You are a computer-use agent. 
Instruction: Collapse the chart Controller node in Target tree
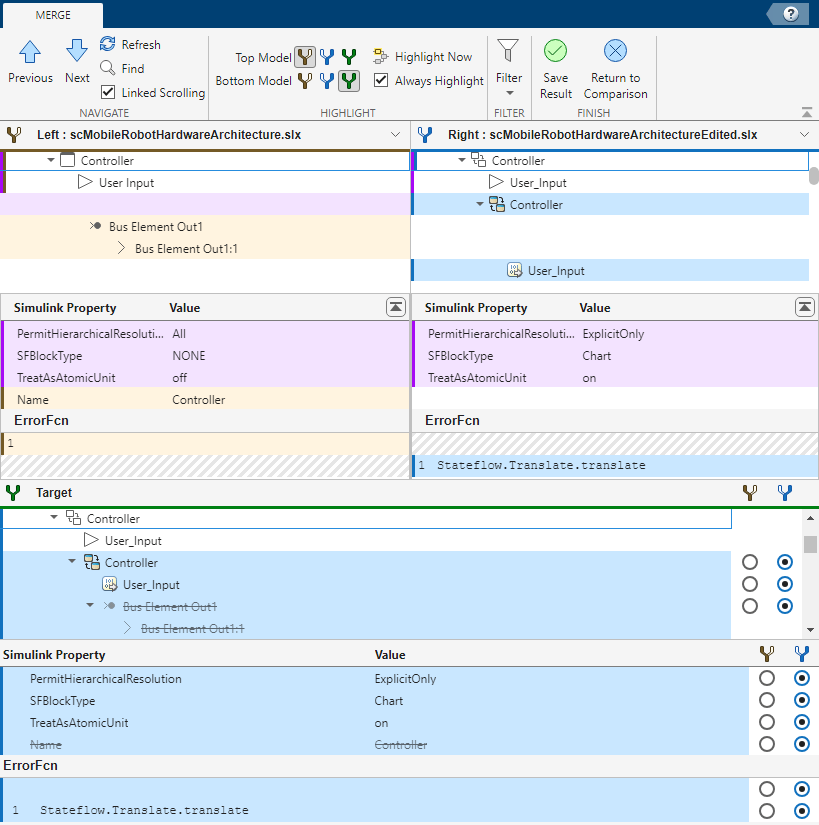tap(72, 562)
